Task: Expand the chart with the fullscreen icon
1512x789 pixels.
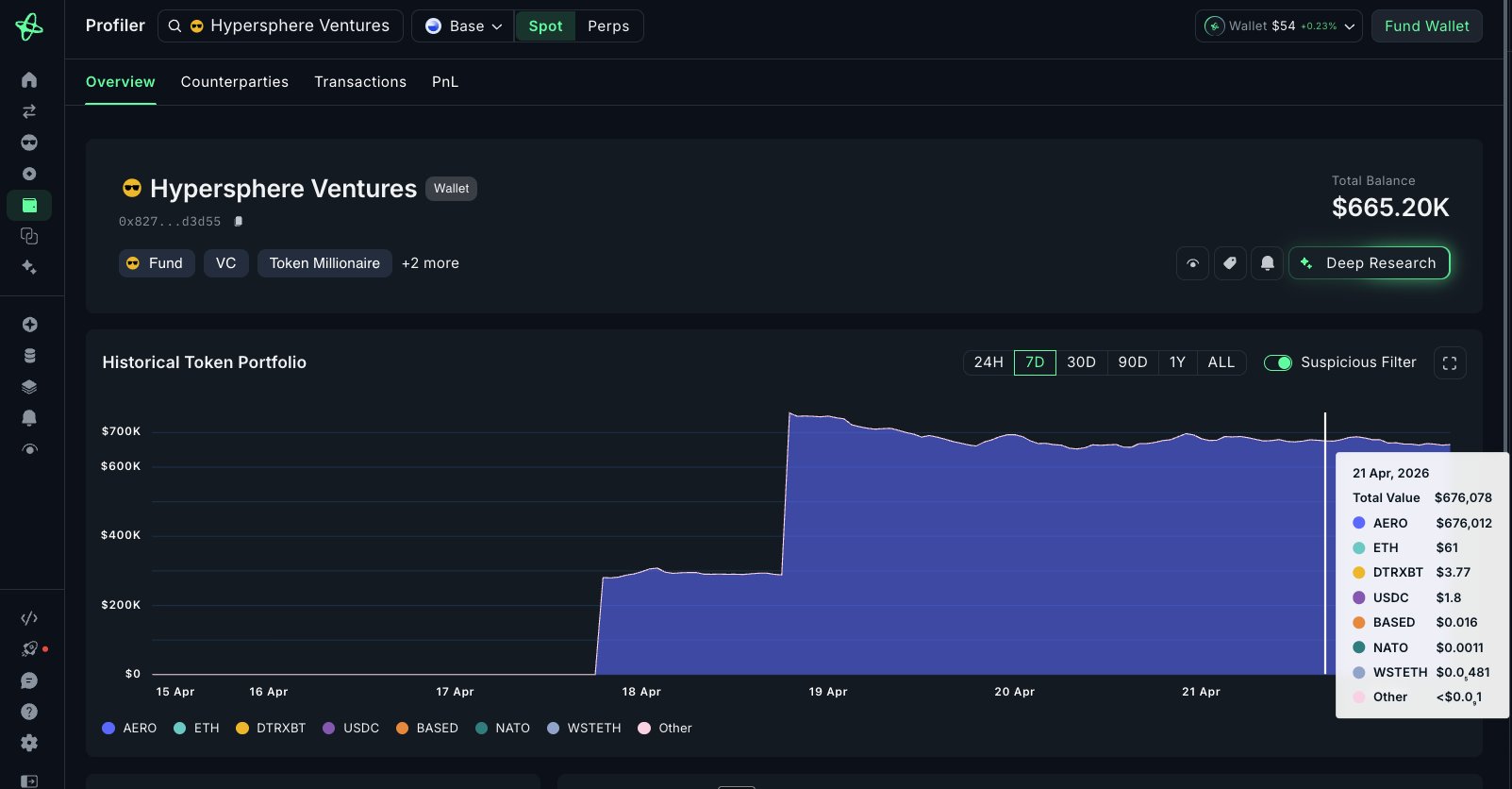Action: point(1449,363)
